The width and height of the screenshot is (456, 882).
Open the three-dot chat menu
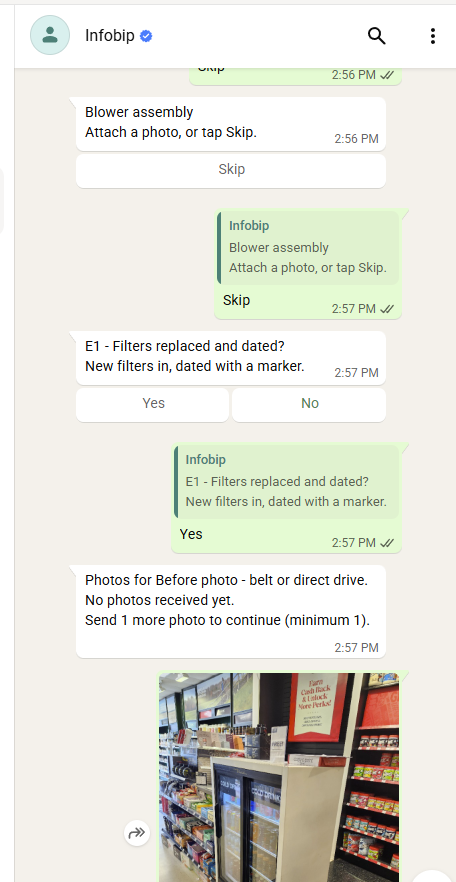coord(432,36)
